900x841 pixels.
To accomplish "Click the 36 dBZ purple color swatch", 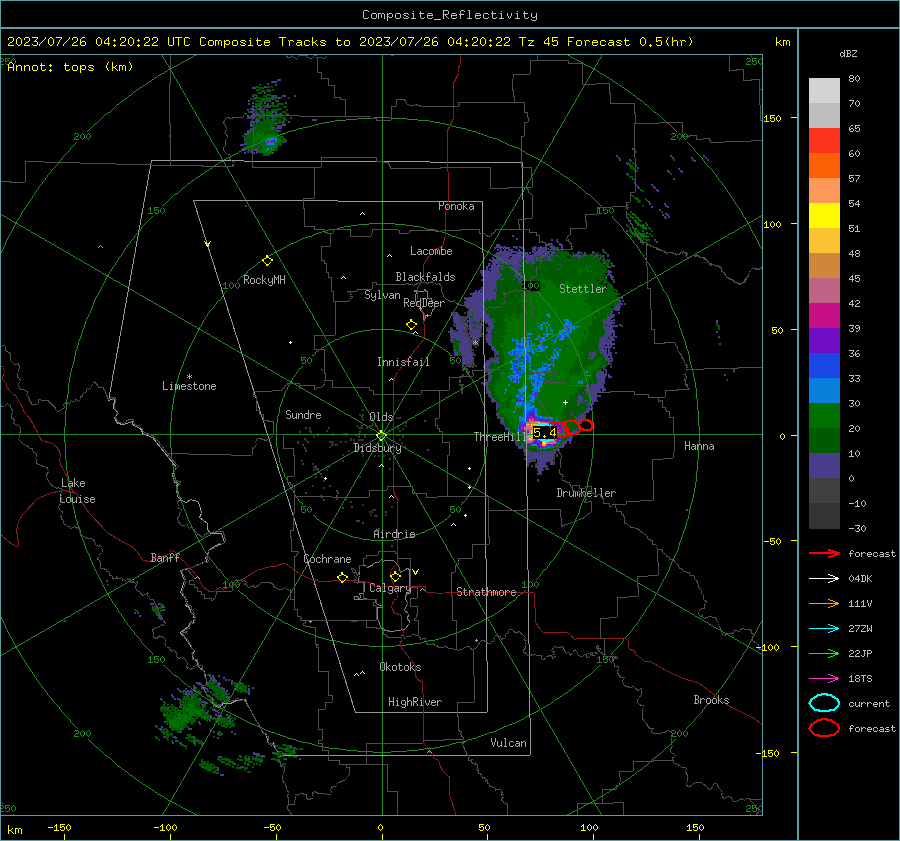I will click(824, 341).
